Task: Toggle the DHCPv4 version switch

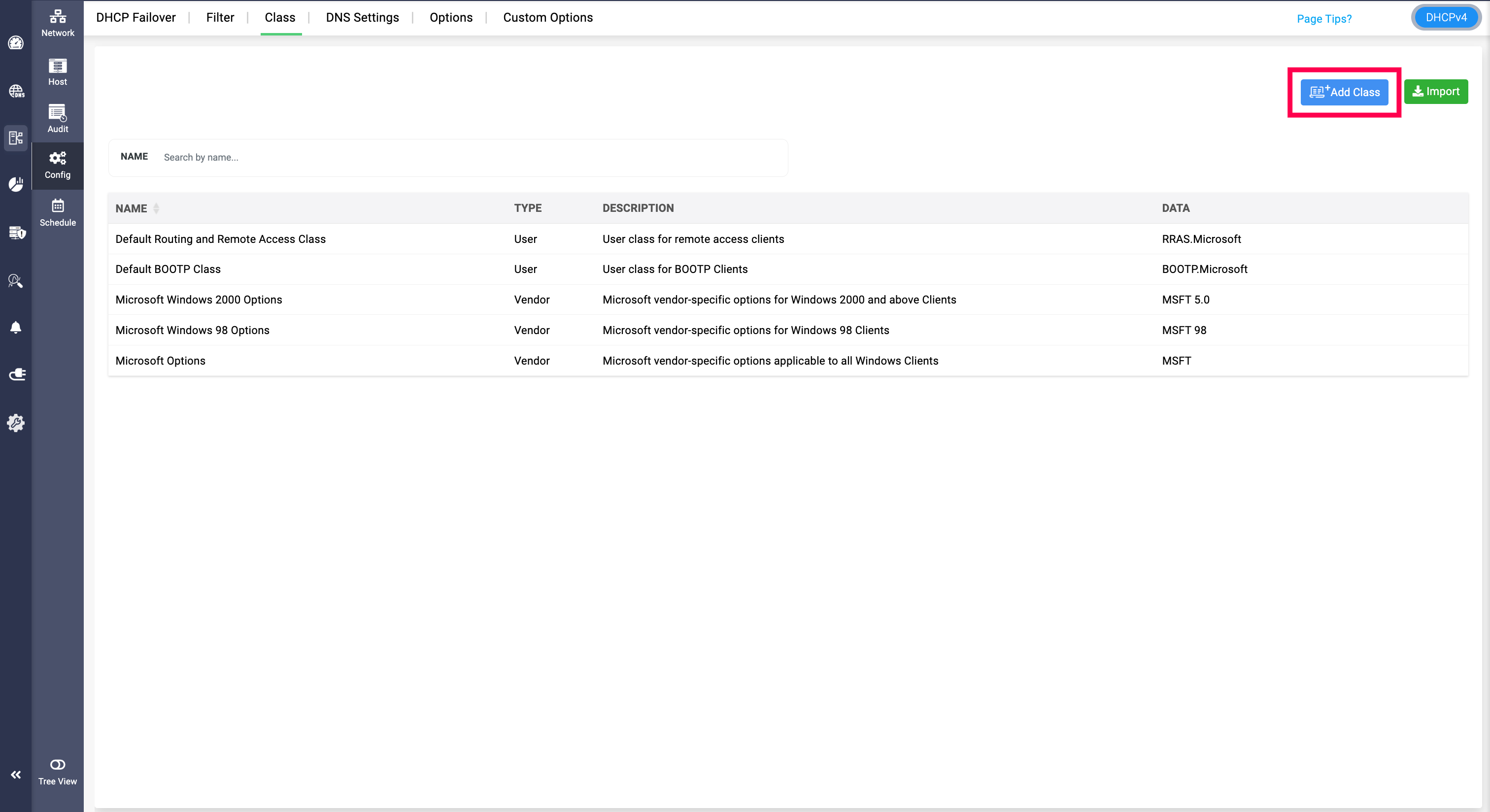Action: 1446,17
